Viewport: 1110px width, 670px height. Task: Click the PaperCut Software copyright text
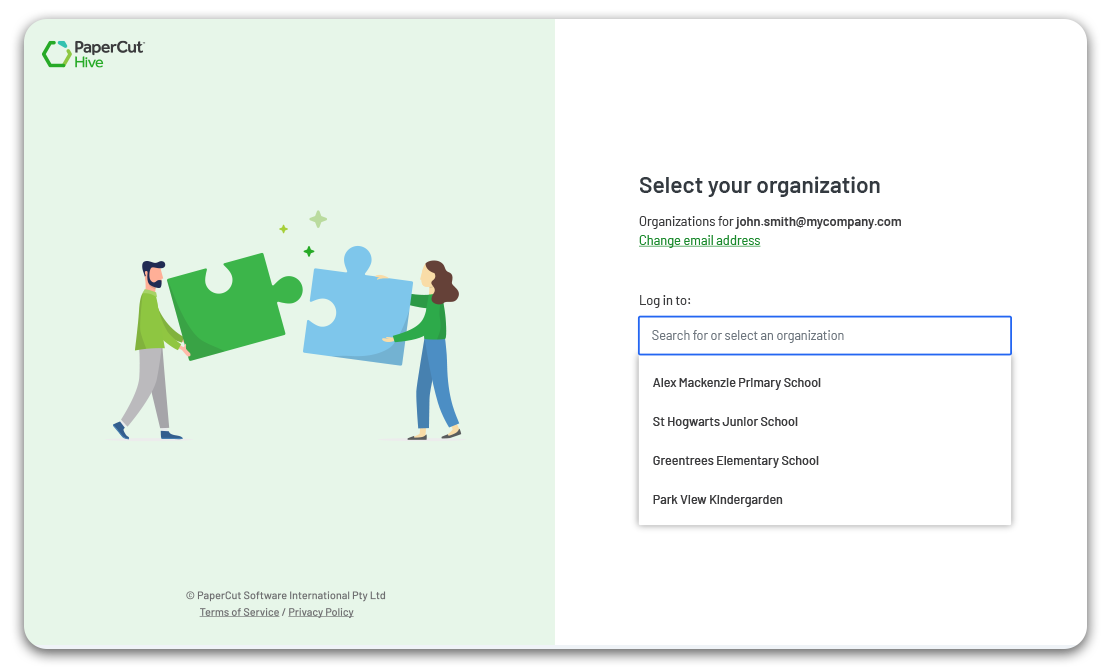click(x=285, y=595)
